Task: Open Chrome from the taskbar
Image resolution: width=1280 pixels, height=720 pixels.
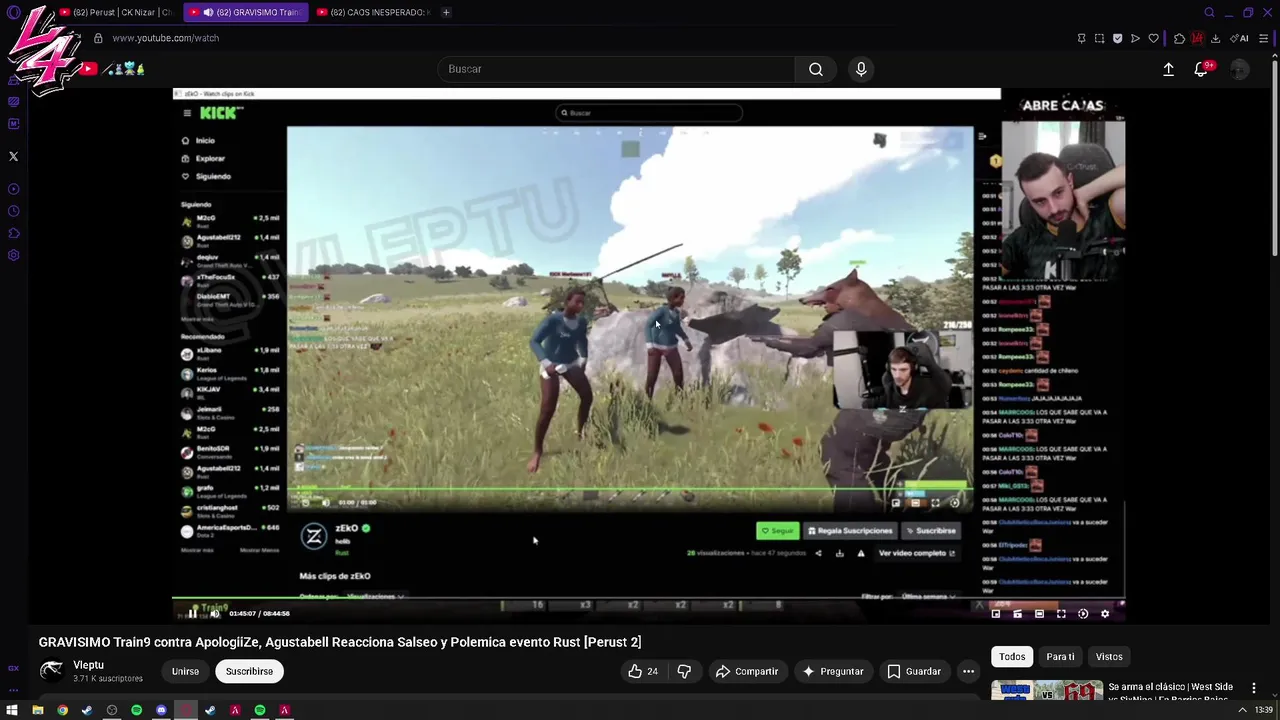Action: point(62,710)
